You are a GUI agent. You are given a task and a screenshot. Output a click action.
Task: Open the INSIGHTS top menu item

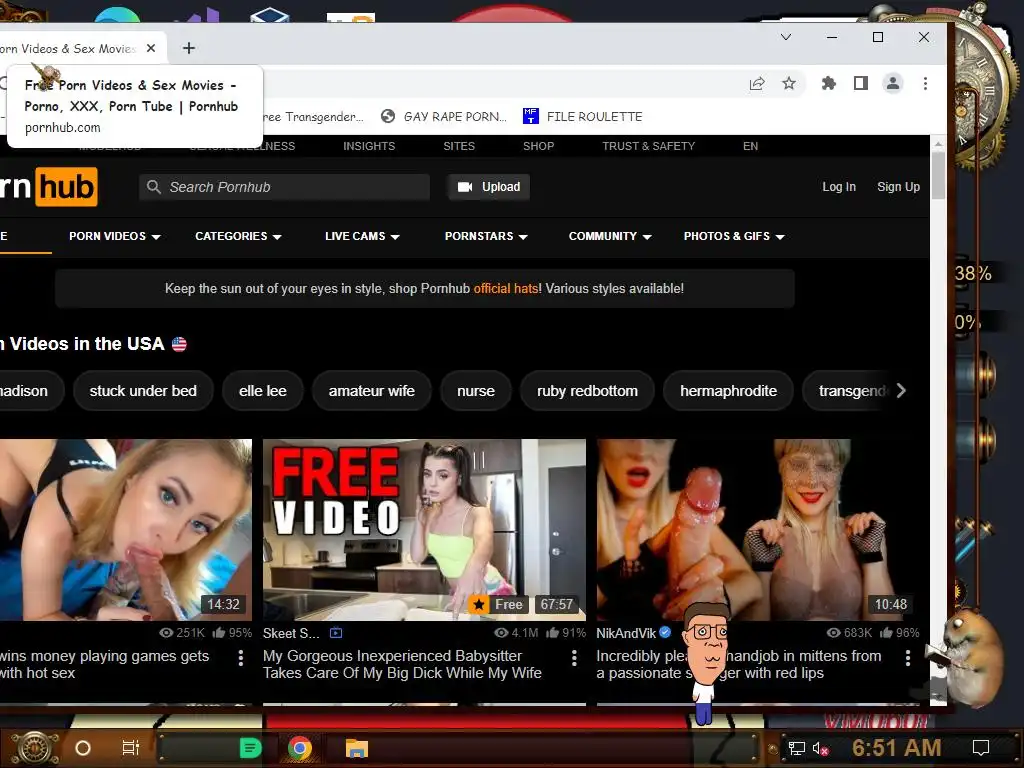369,146
